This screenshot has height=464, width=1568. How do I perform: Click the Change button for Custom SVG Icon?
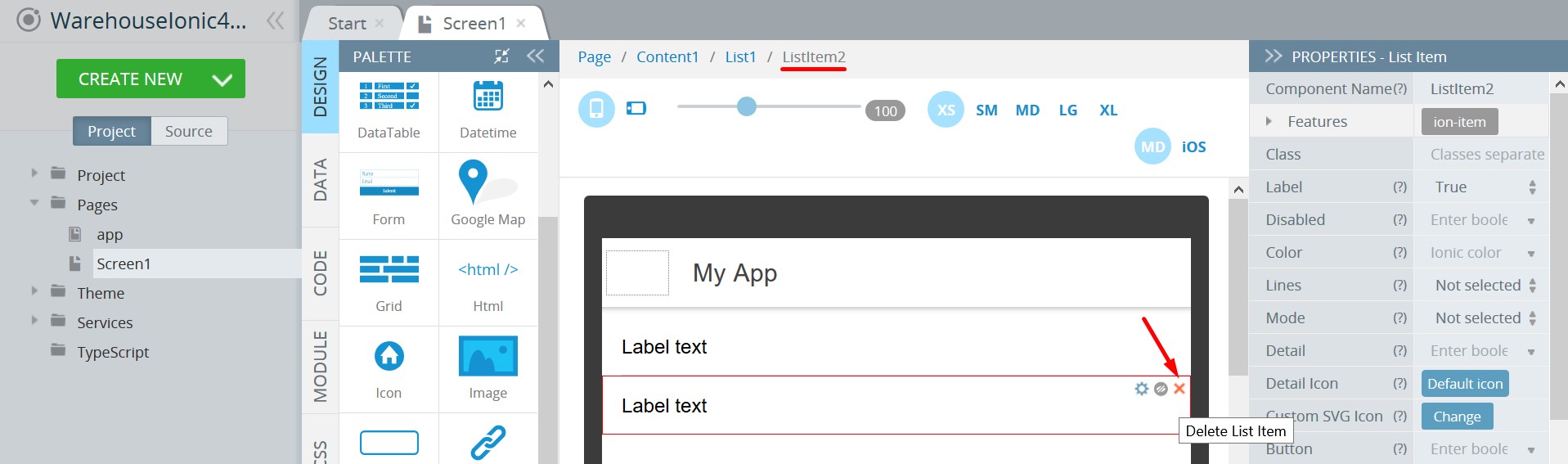(1457, 416)
